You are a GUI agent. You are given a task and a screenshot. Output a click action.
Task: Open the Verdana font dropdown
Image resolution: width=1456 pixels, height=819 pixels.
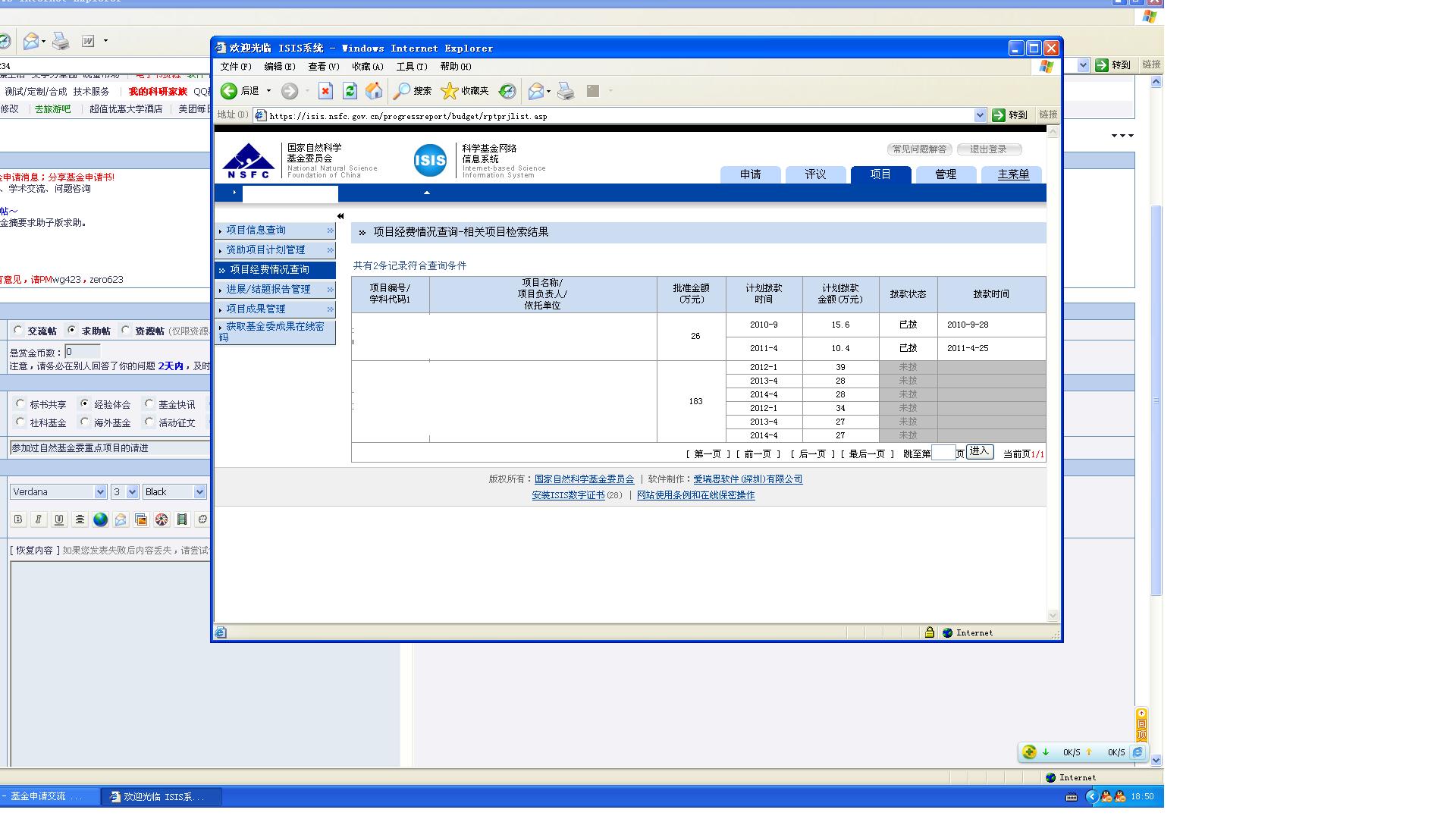[x=100, y=492]
